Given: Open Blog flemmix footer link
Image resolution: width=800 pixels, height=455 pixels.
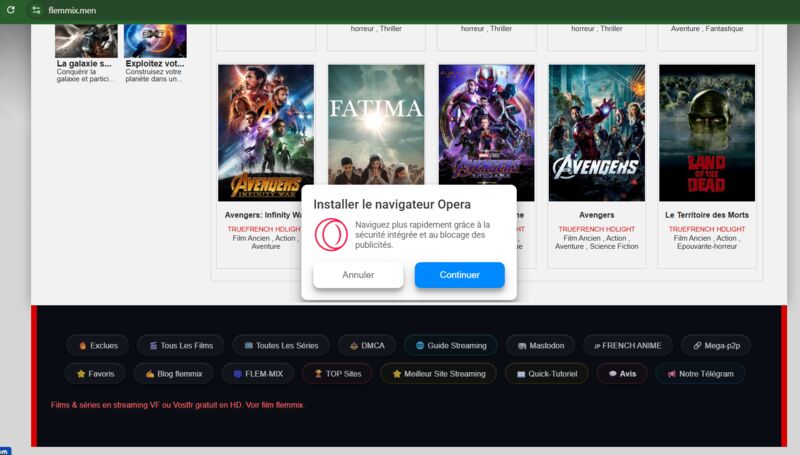Looking at the screenshot, I should (x=173, y=373).
